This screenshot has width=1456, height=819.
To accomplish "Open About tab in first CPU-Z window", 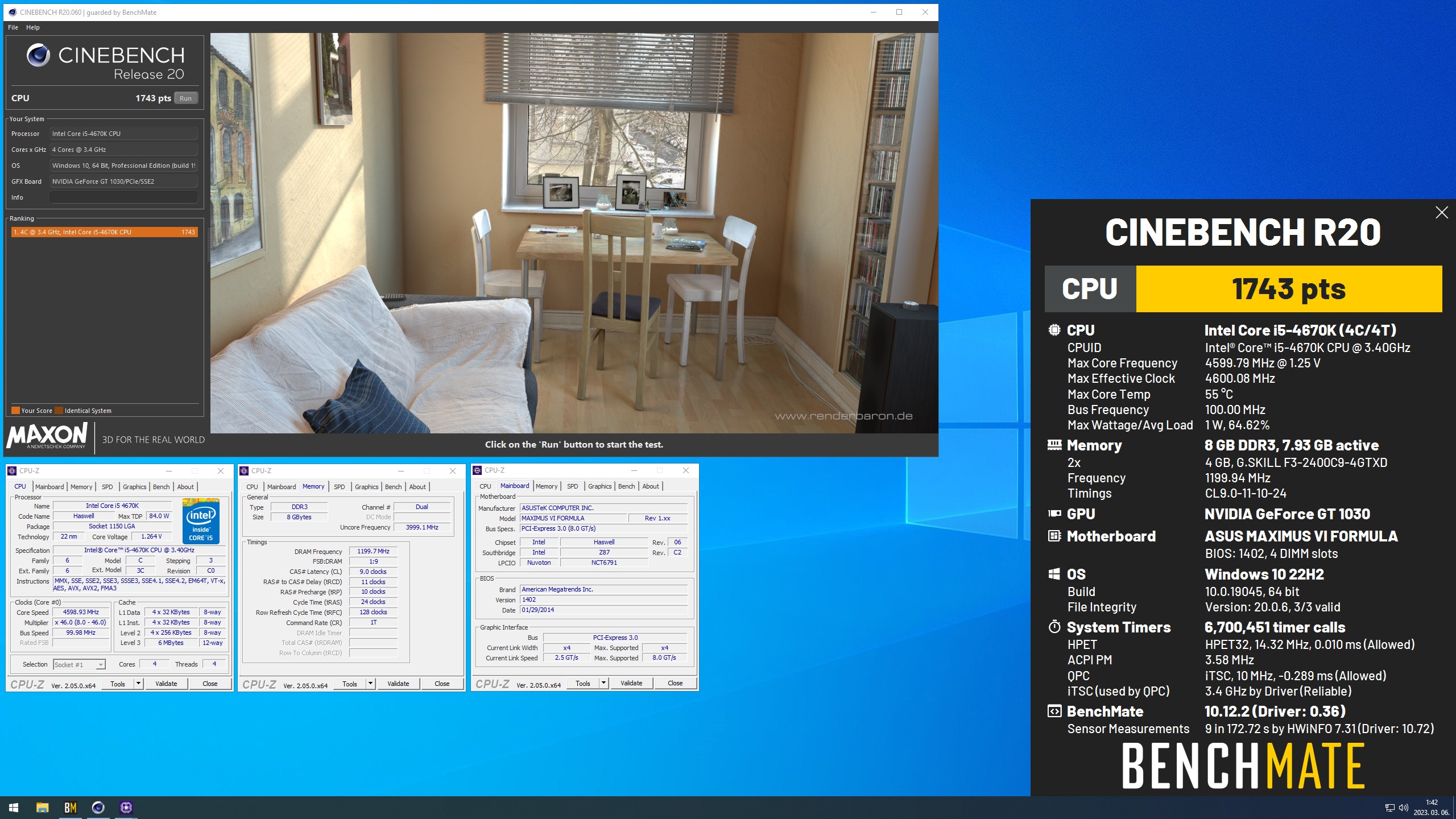I will pyautogui.click(x=185, y=487).
